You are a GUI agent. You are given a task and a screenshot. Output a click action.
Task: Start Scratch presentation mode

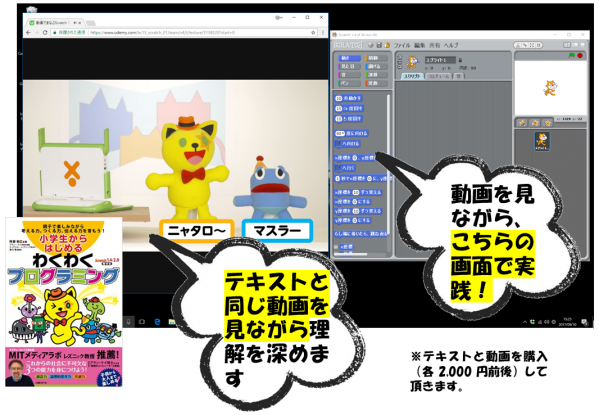(x=583, y=45)
